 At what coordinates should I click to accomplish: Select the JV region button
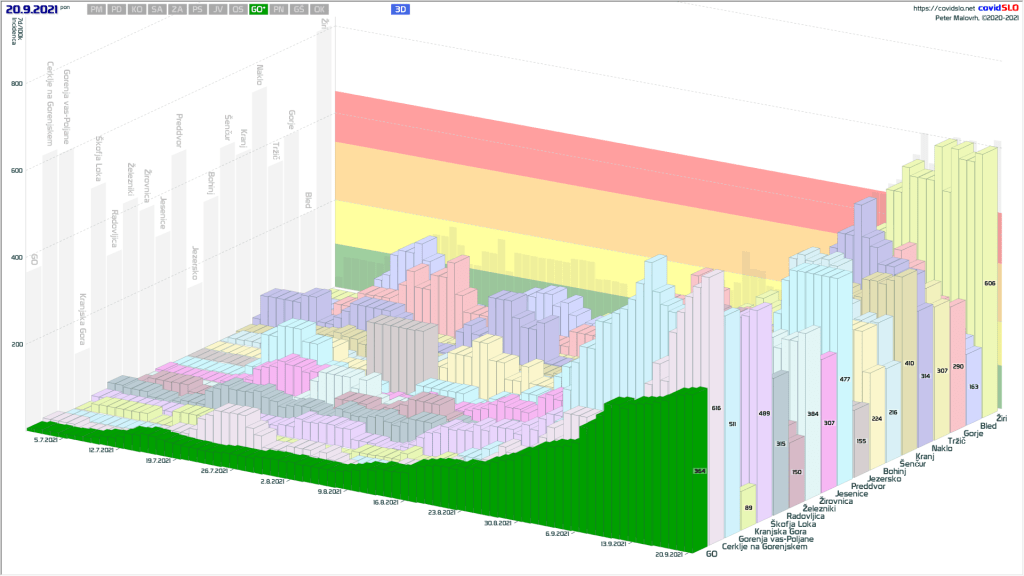(x=217, y=9)
